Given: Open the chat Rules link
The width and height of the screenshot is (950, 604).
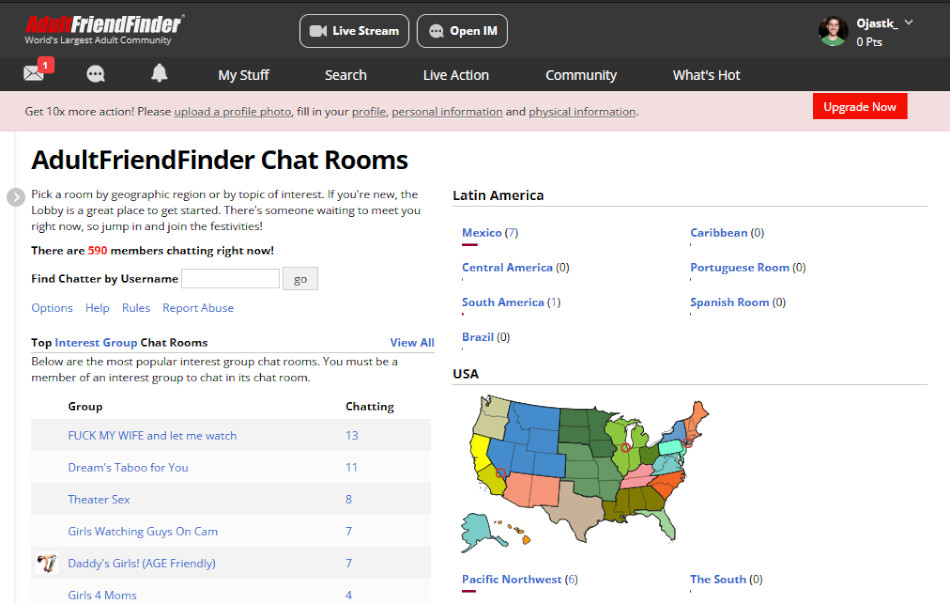Looking at the screenshot, I should tap(136, 308).
